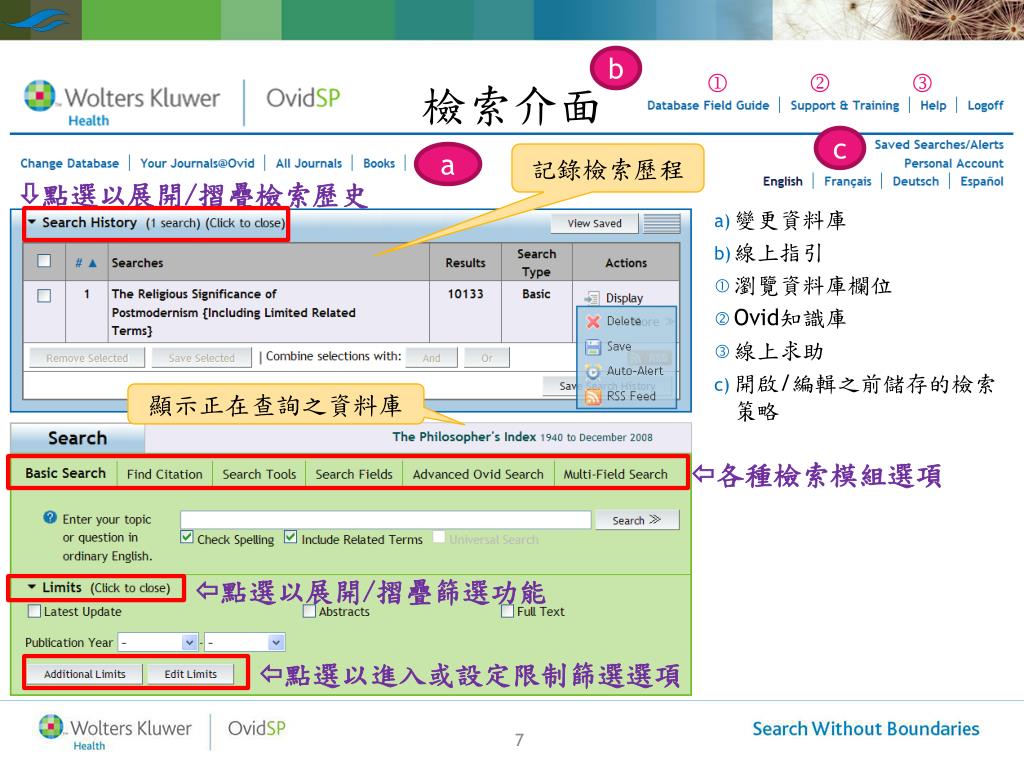Open Saved Searches/Alerts link
This screenshot has height=768, width=1024.
pos(939,144)
